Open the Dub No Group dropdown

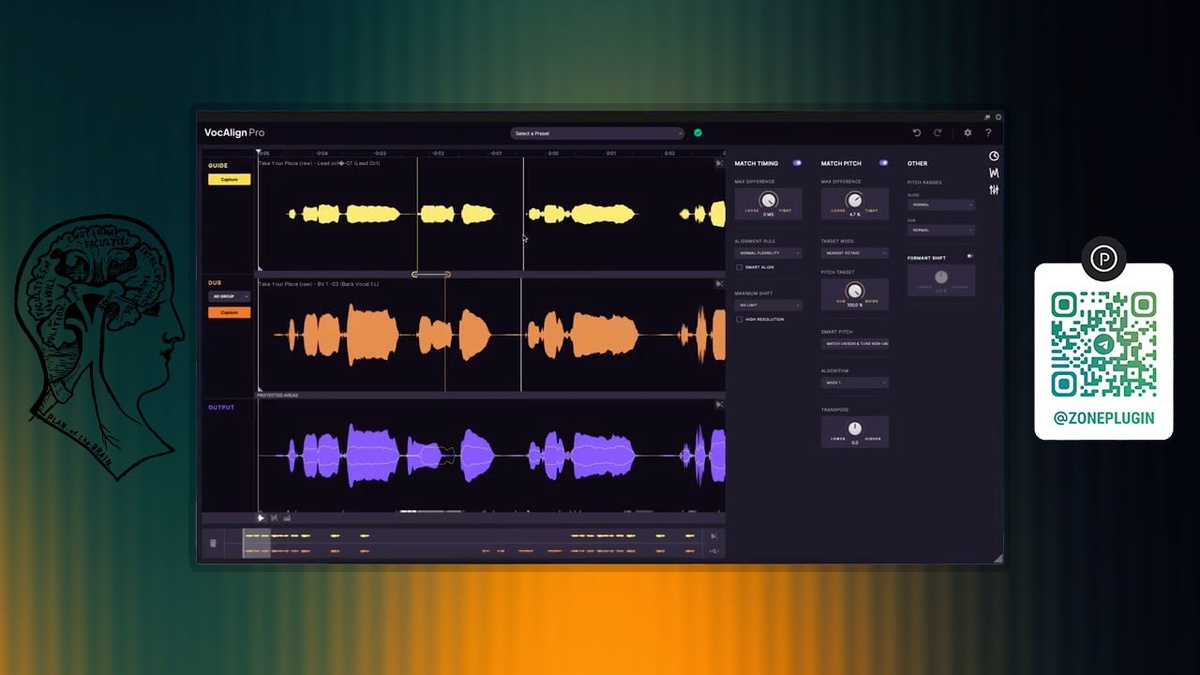click(229, 297)
